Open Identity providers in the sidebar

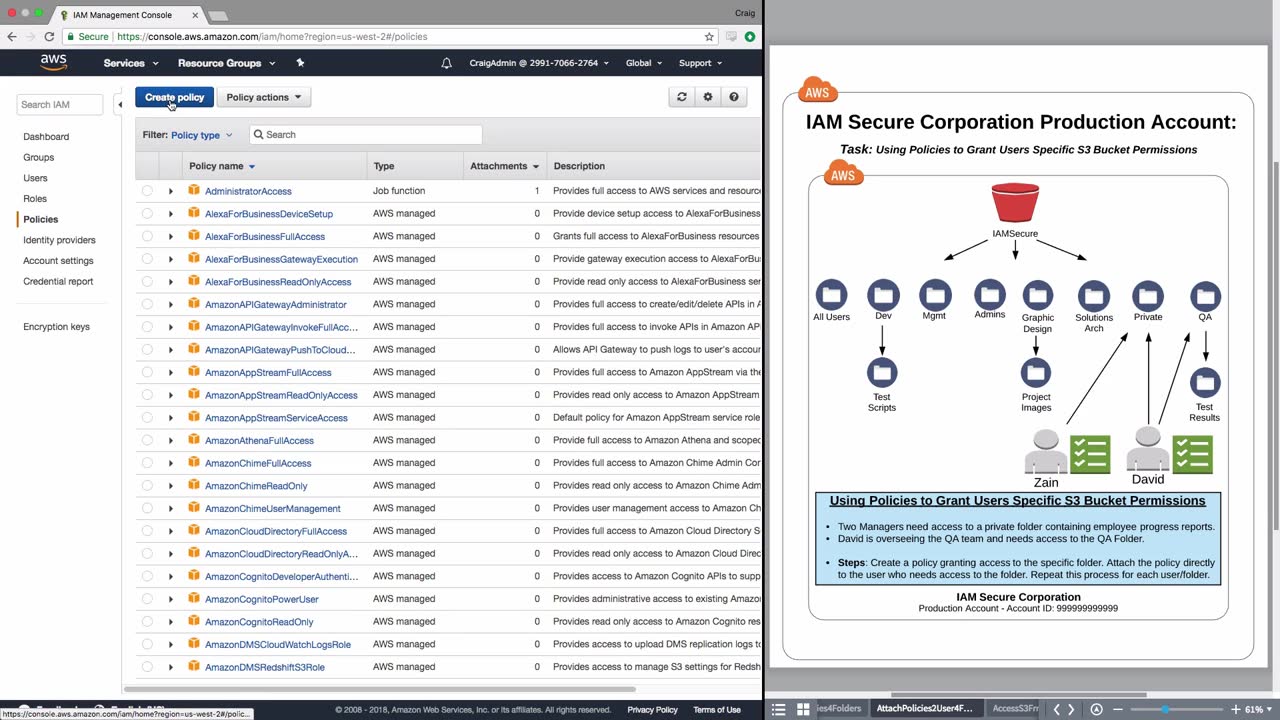point(59,240)
